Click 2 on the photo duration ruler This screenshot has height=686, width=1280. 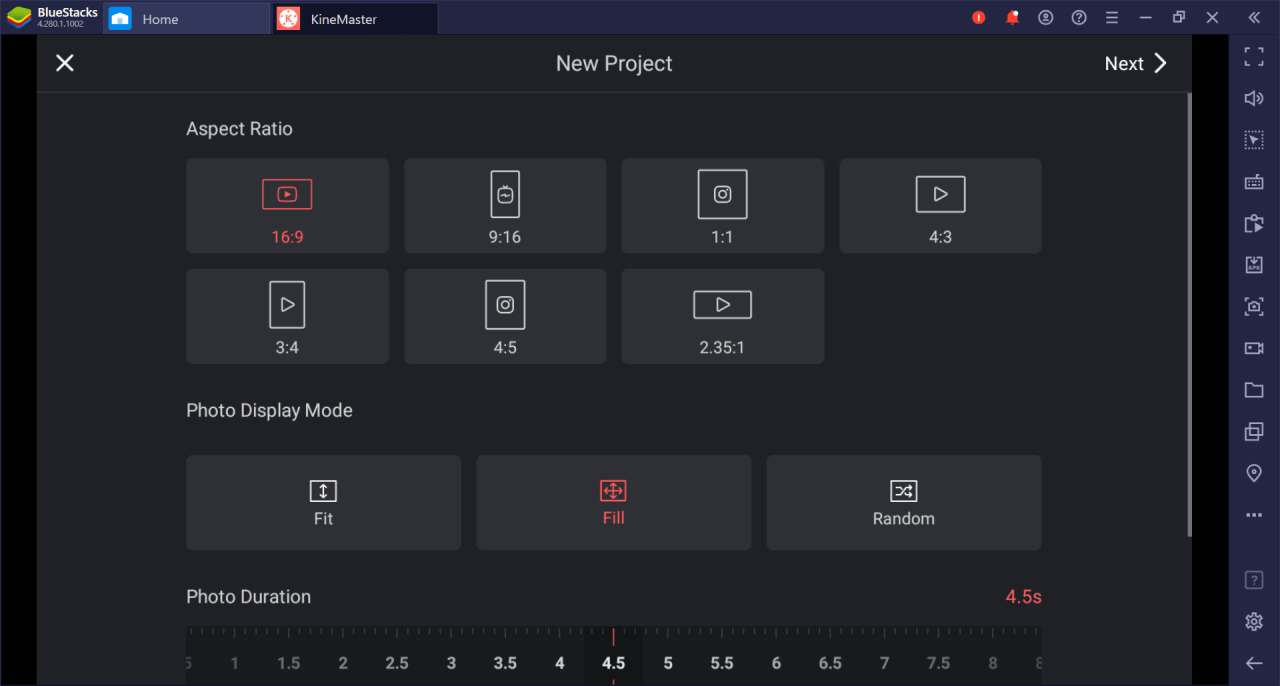pos(343,663)
